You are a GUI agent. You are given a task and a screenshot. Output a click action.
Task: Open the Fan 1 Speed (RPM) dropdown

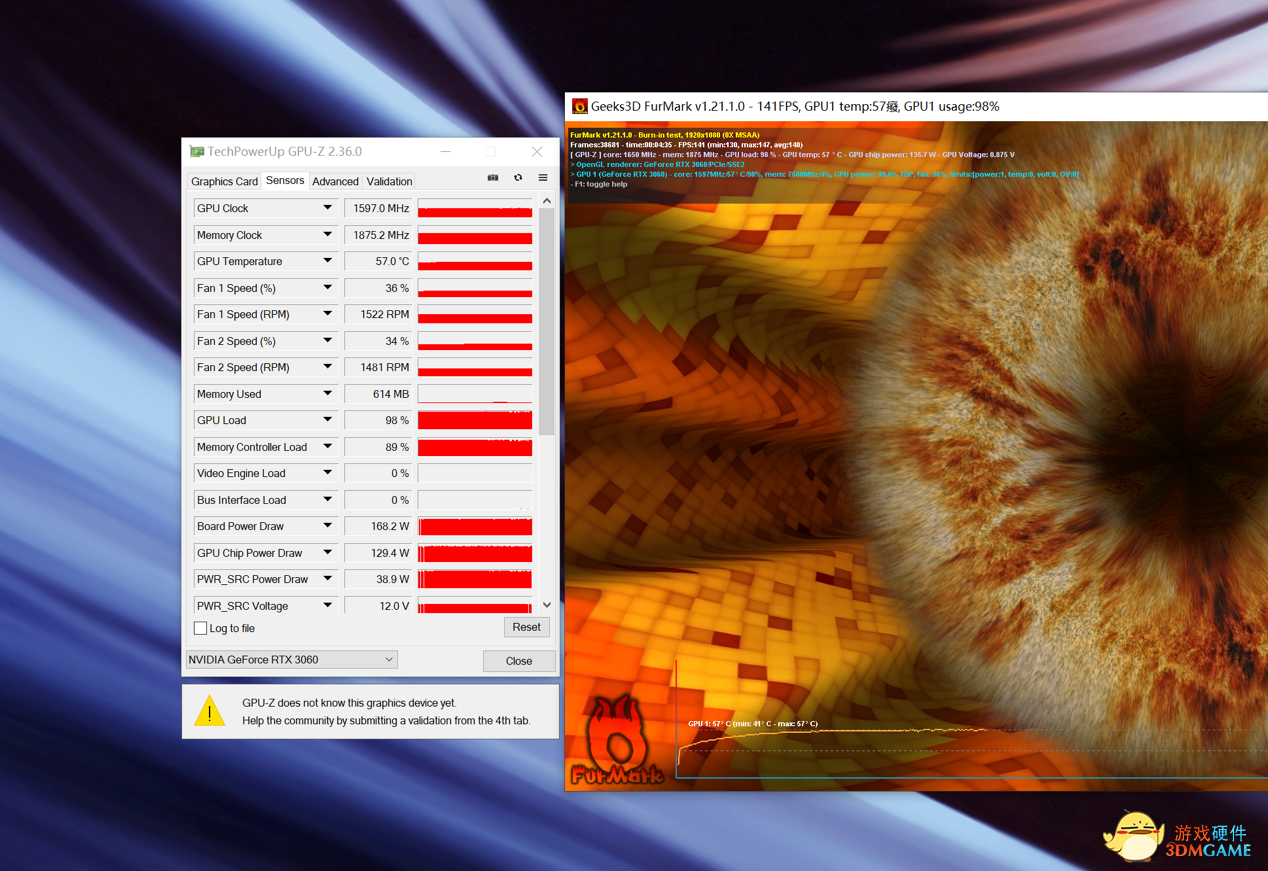327,314
